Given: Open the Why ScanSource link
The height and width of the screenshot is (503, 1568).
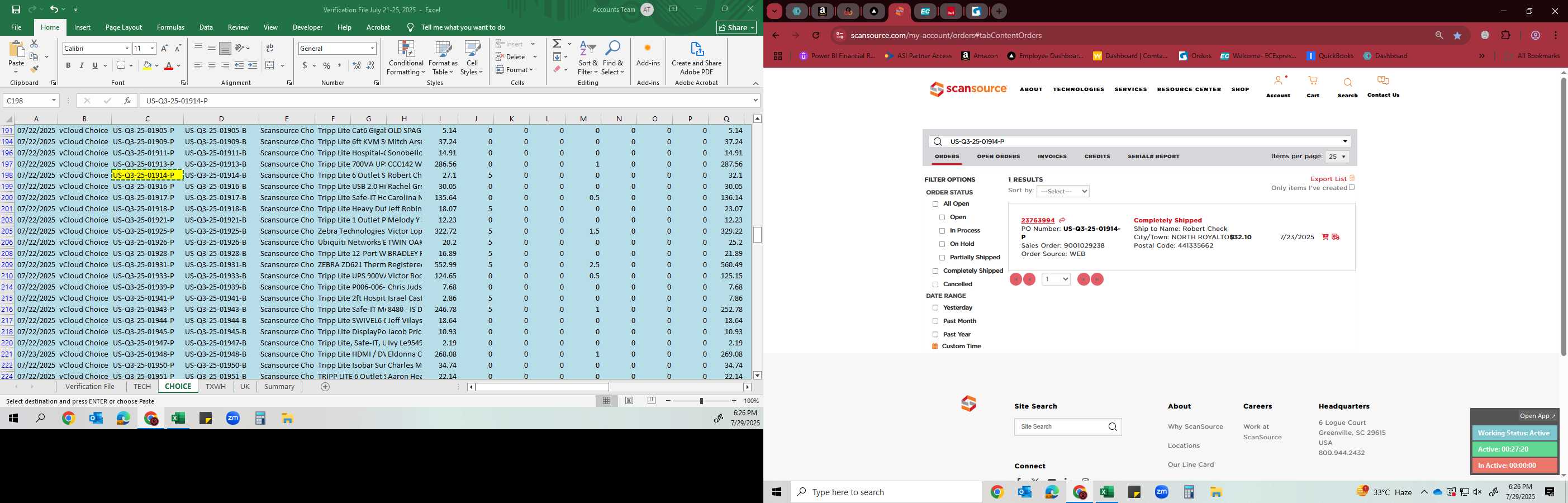Looking at the screenshot, I should (x=1195, y=427).
